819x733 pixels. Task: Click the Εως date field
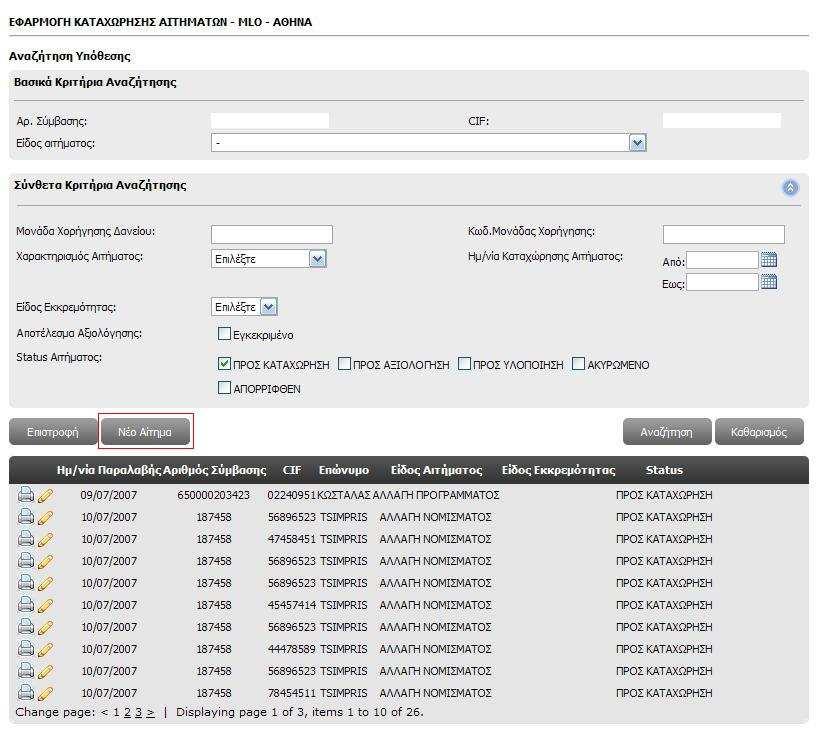pyautogui.click(x=722, y=283)
